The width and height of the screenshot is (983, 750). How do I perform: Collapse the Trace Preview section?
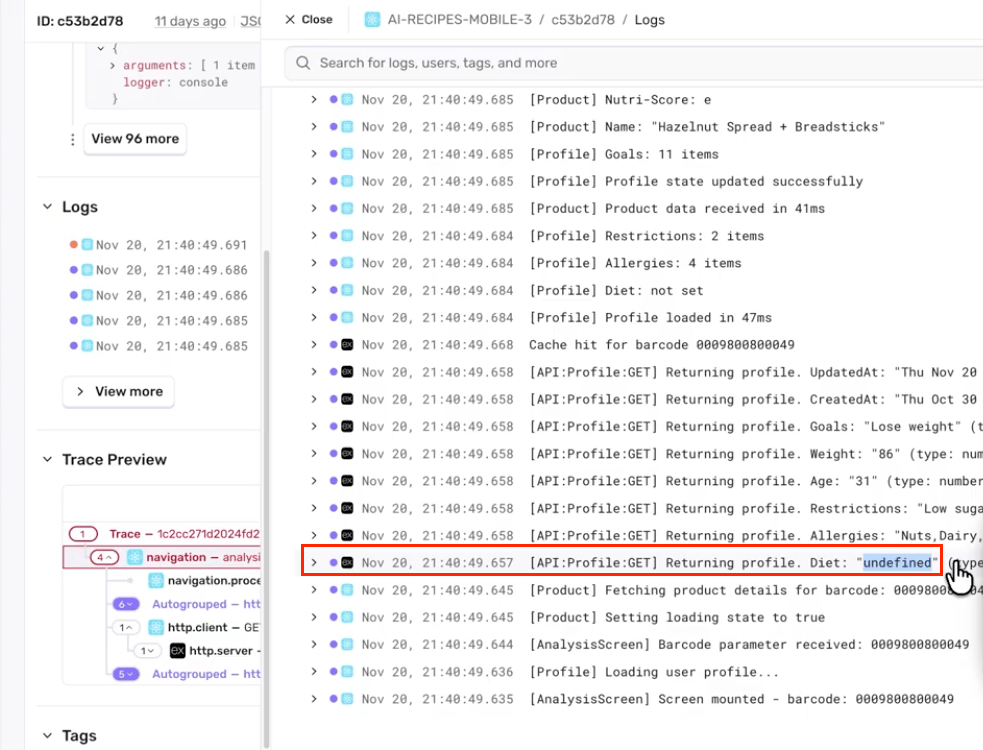45,459
